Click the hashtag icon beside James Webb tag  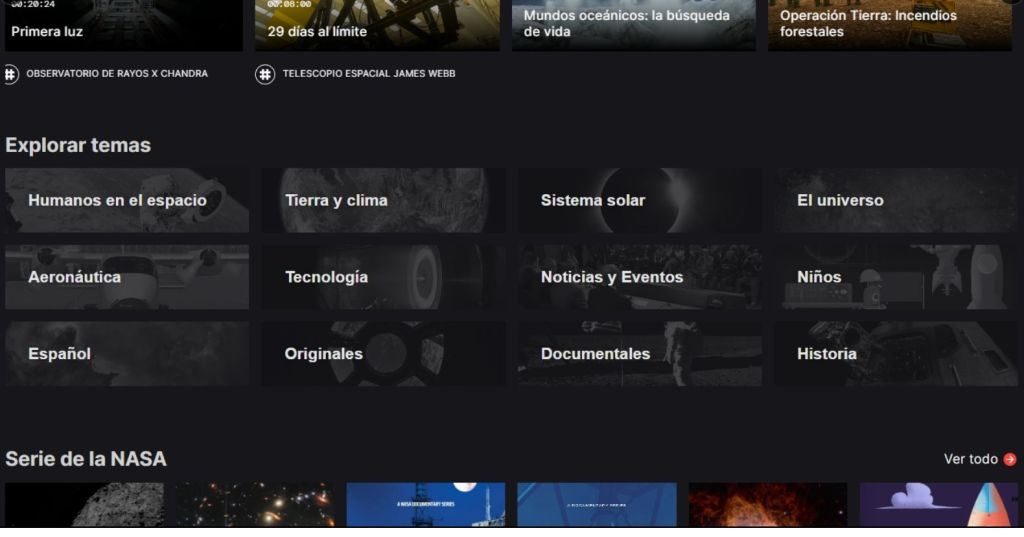[x=264, y=74]
